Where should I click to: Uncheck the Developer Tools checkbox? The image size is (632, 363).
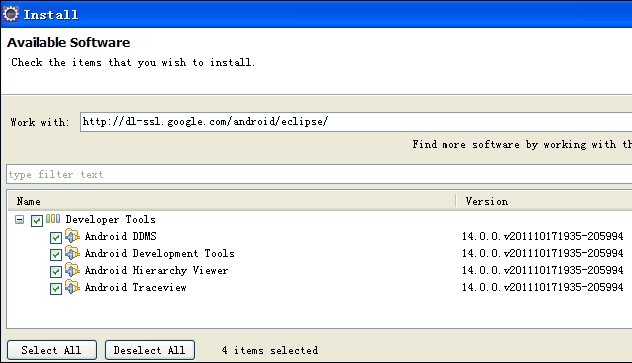[x=37, y=220]
